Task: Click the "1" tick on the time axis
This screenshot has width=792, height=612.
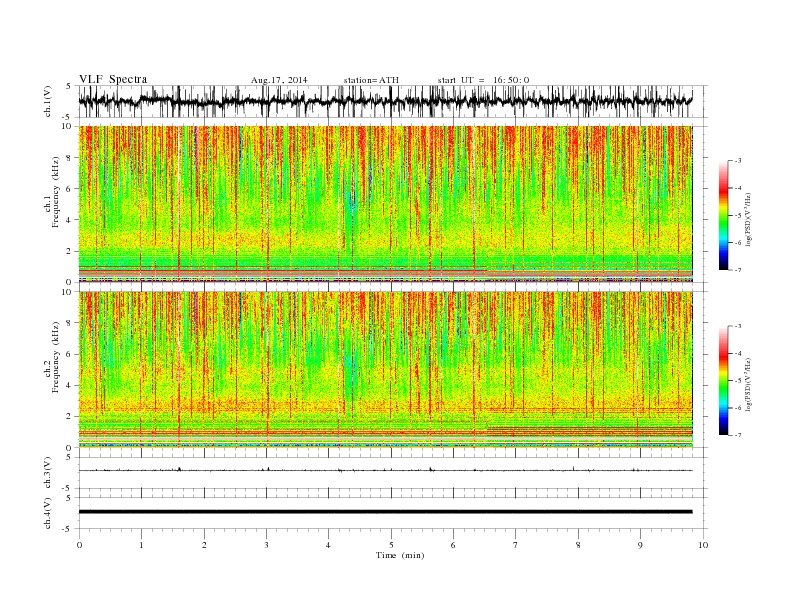Action: [141, 545]
